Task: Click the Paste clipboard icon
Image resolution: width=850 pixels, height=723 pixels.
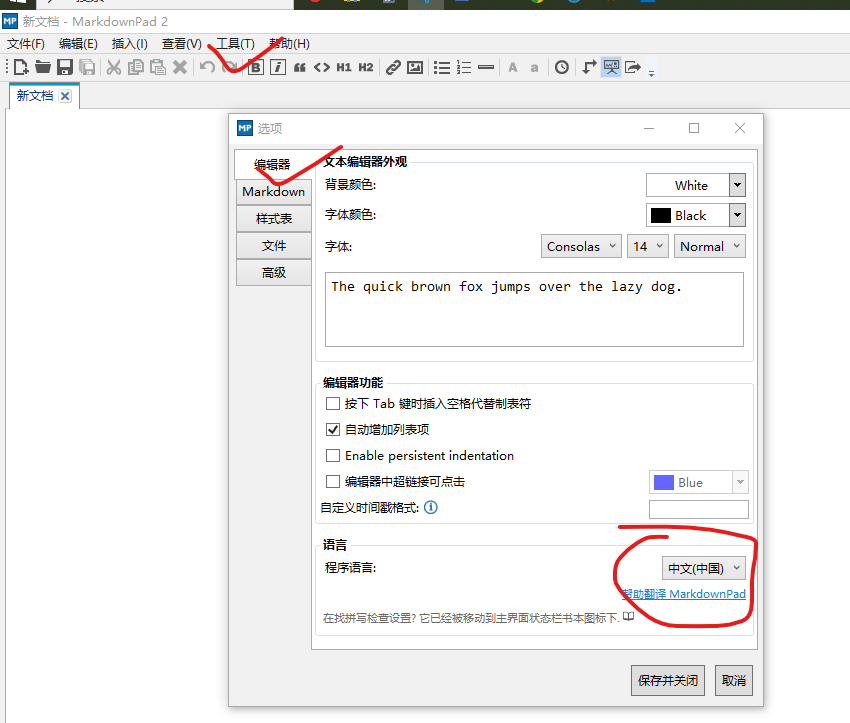Action: (x=158, y=67)
